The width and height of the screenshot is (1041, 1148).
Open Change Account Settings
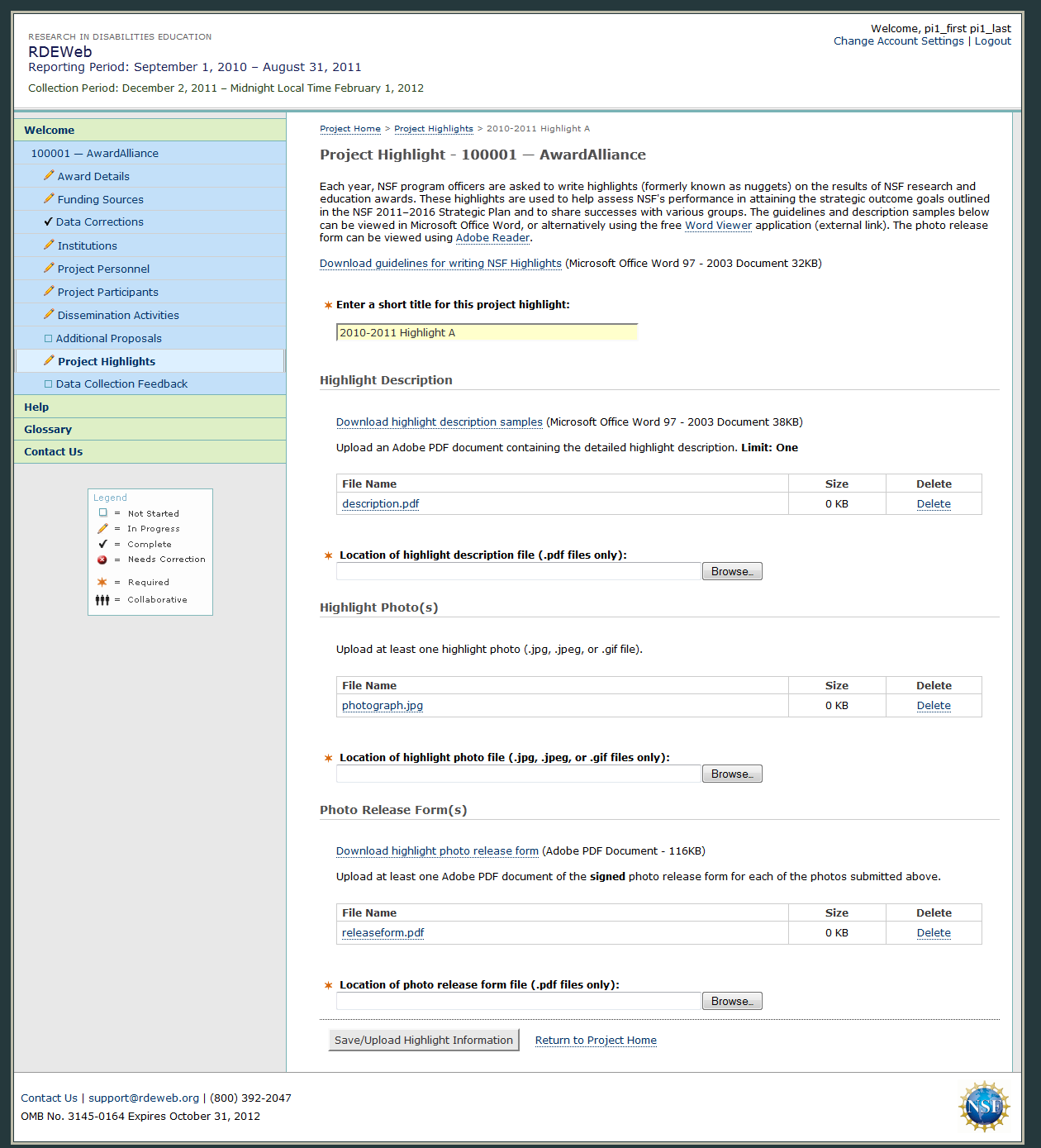(x=898, y=41)
